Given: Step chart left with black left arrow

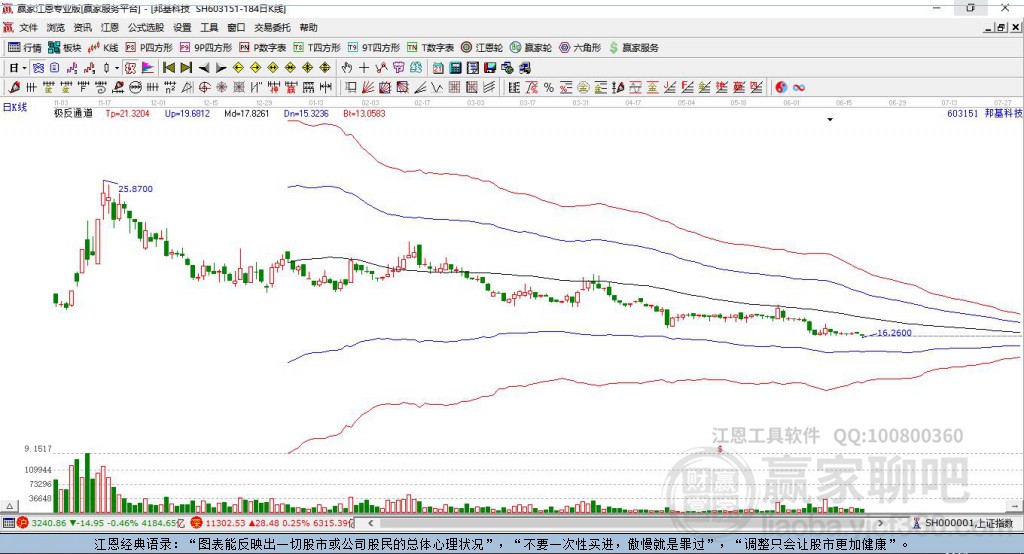Looking at the screenshot, I should pos(204,68).
